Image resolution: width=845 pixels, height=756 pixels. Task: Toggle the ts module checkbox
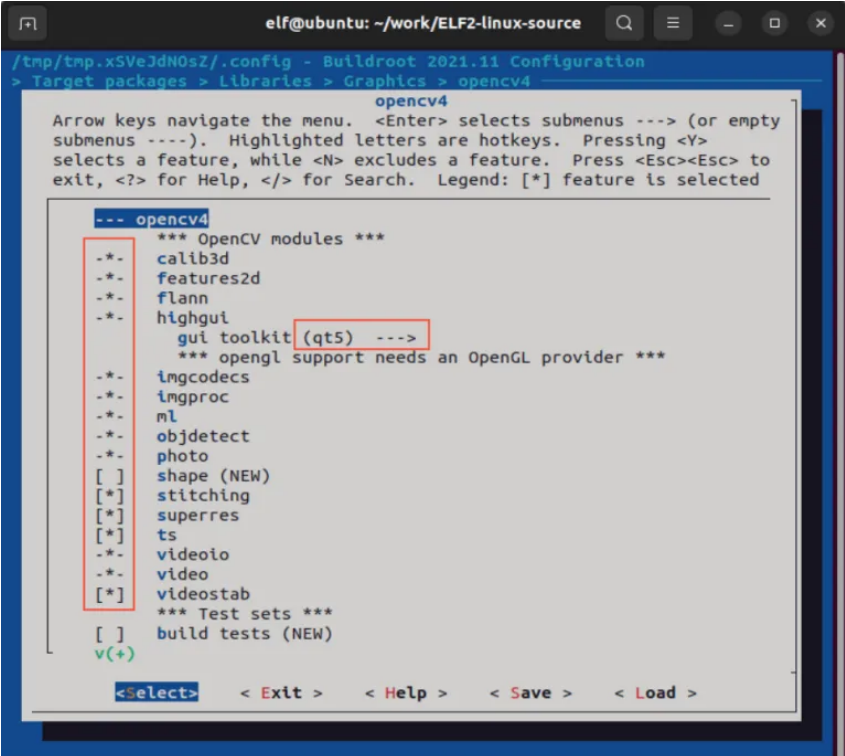point(109,536)
